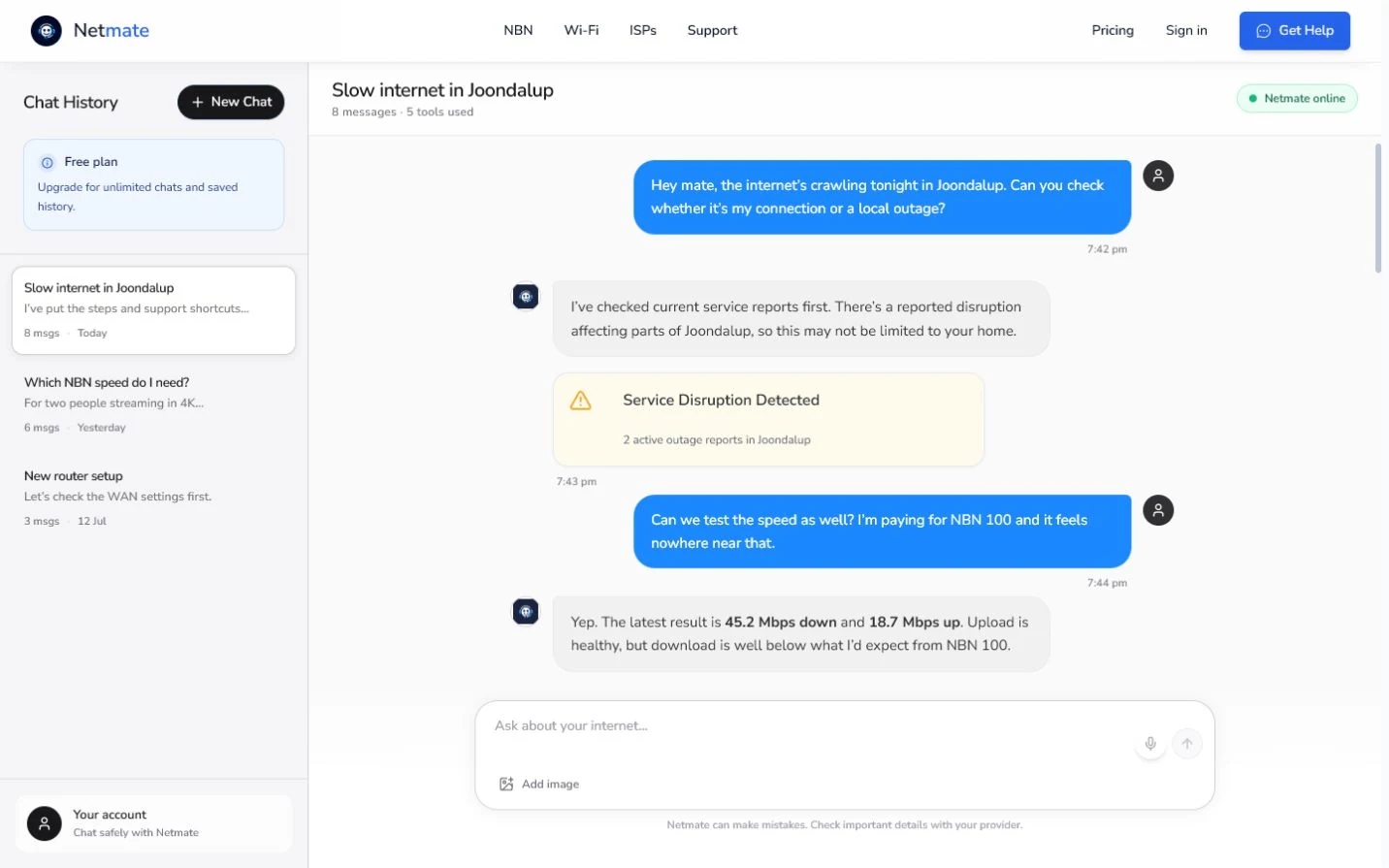Click the 'Service Disruption Detected' card title
This screenshot has width=1389, height=868.
pos(721,400)
